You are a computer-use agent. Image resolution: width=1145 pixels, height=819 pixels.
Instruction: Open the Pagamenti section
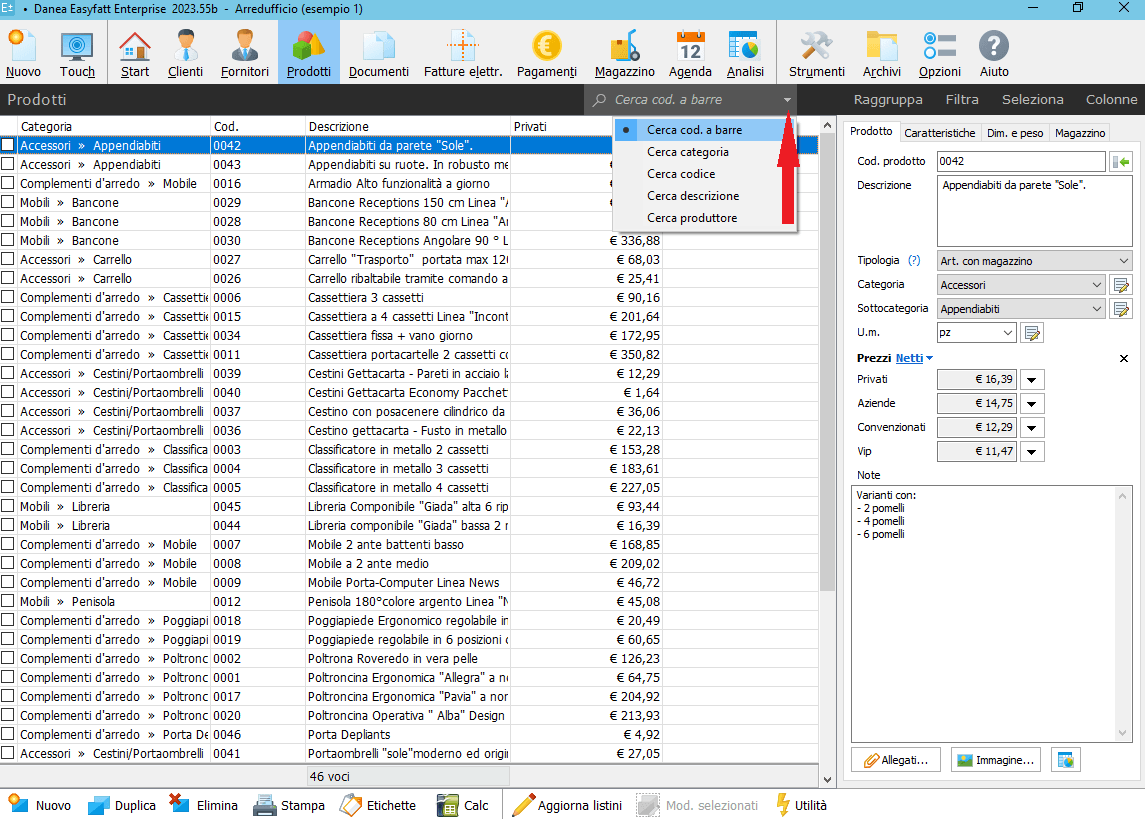pyautogui.click(x=546, y=53)
